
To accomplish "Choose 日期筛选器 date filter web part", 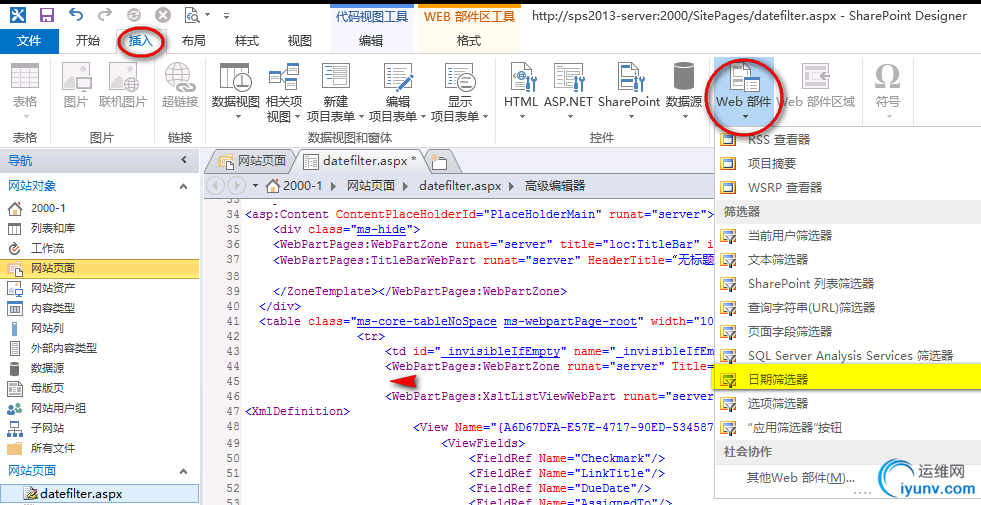I will tap(847, 379).
